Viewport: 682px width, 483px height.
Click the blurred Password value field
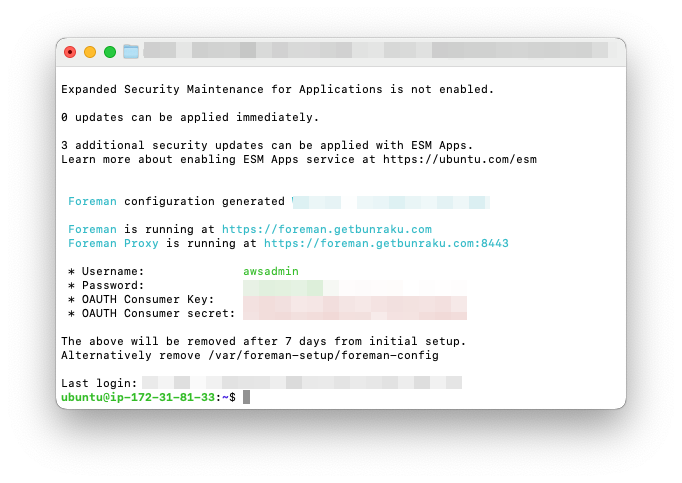click(300, 286)
